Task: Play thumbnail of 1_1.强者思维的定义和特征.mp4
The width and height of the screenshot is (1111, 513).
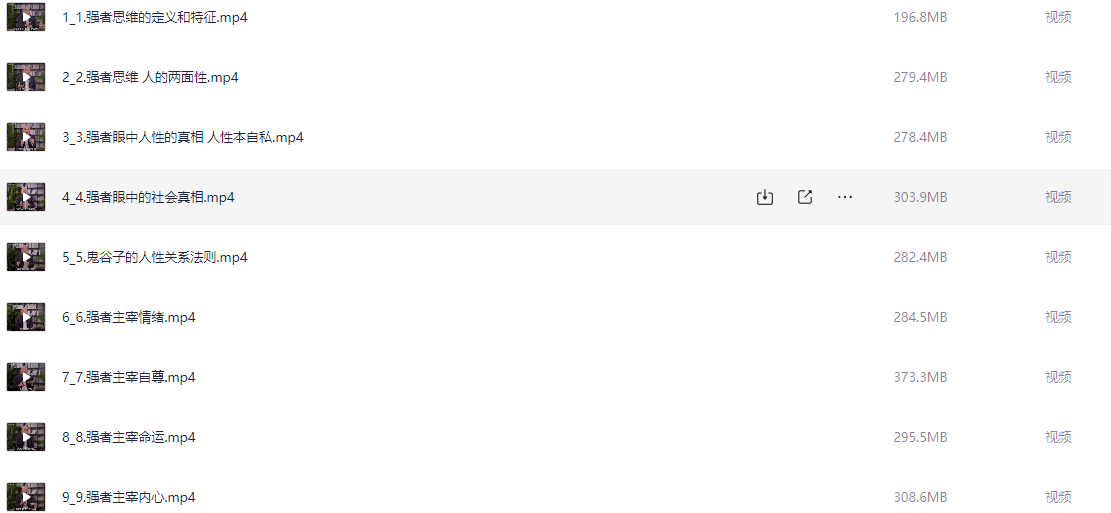Action: pyautogui.click(x=26, y=17)
